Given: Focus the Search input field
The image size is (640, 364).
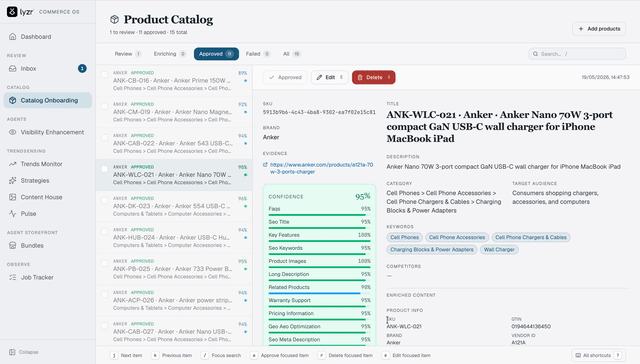Looking at the screenshot, I should click(x=577, y=54).
